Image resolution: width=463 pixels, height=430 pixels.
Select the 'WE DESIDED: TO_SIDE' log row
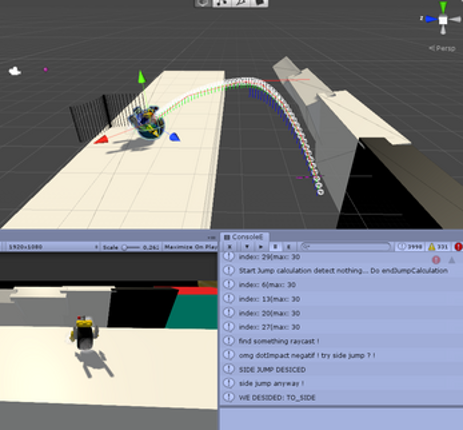[341, 397]
